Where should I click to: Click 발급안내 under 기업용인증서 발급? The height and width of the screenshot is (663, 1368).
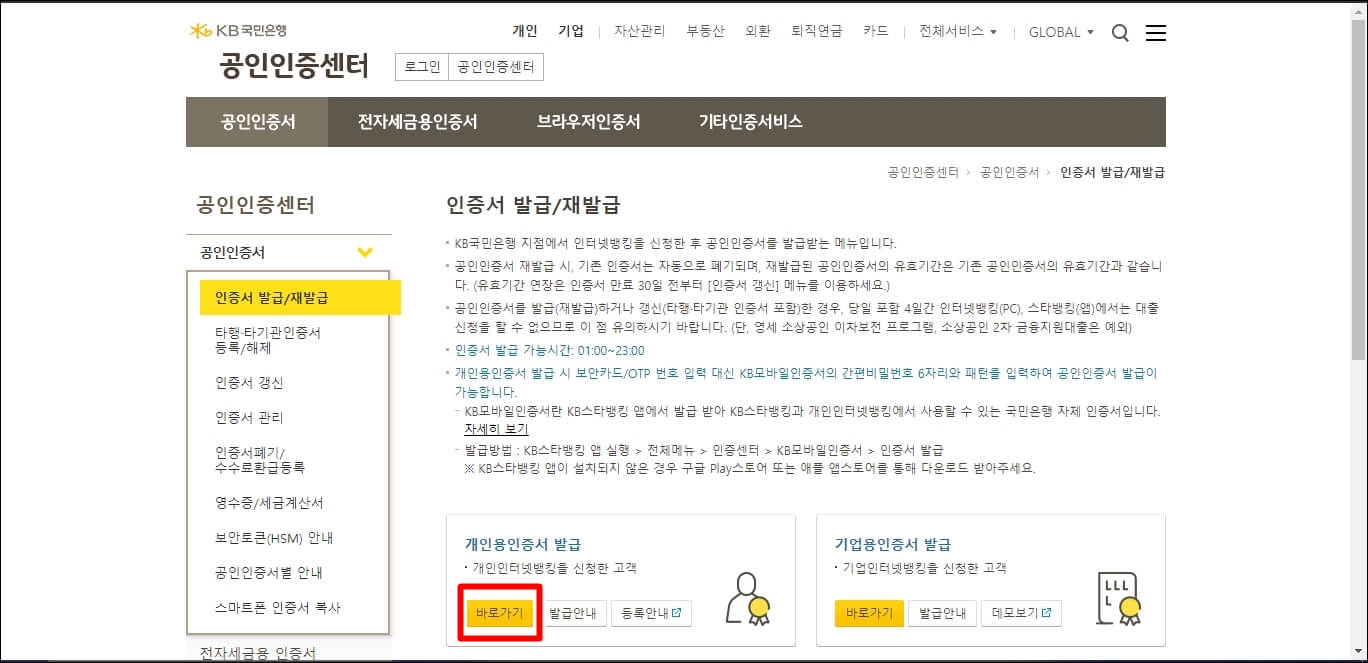(942, 613)
